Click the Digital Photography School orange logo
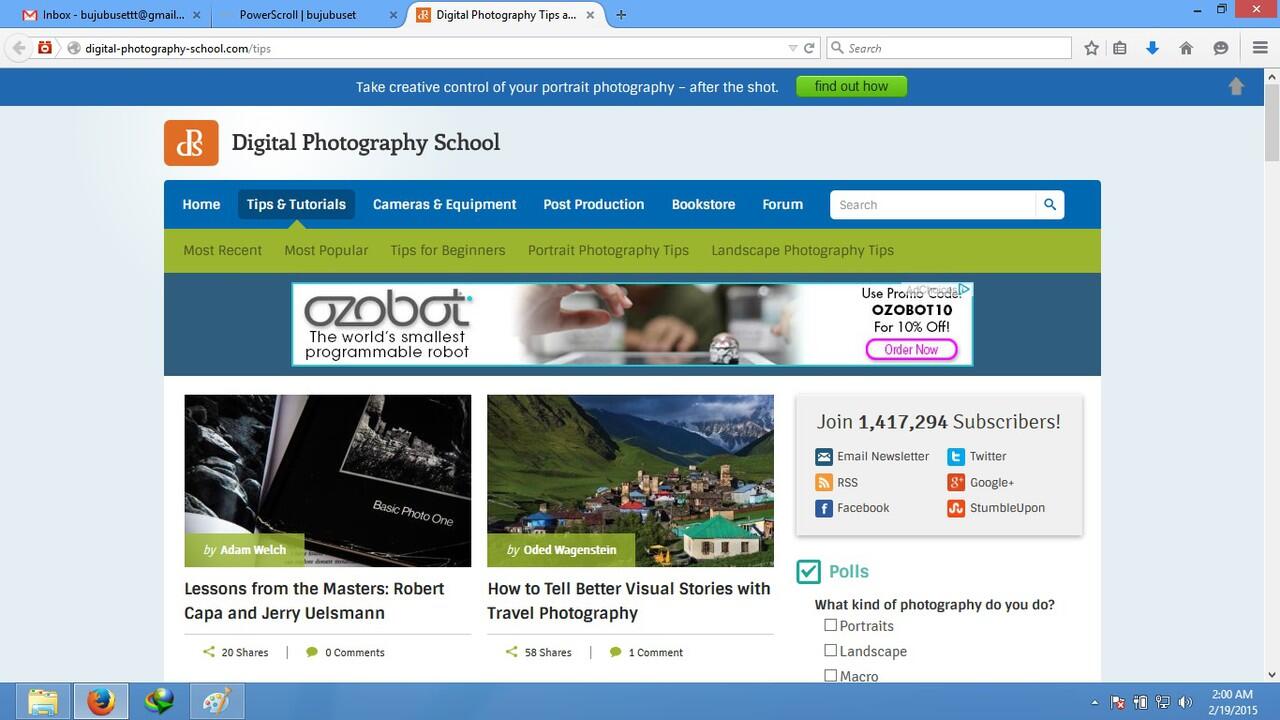The width and height of the screenshot is (1280, 720). [191, 142]
